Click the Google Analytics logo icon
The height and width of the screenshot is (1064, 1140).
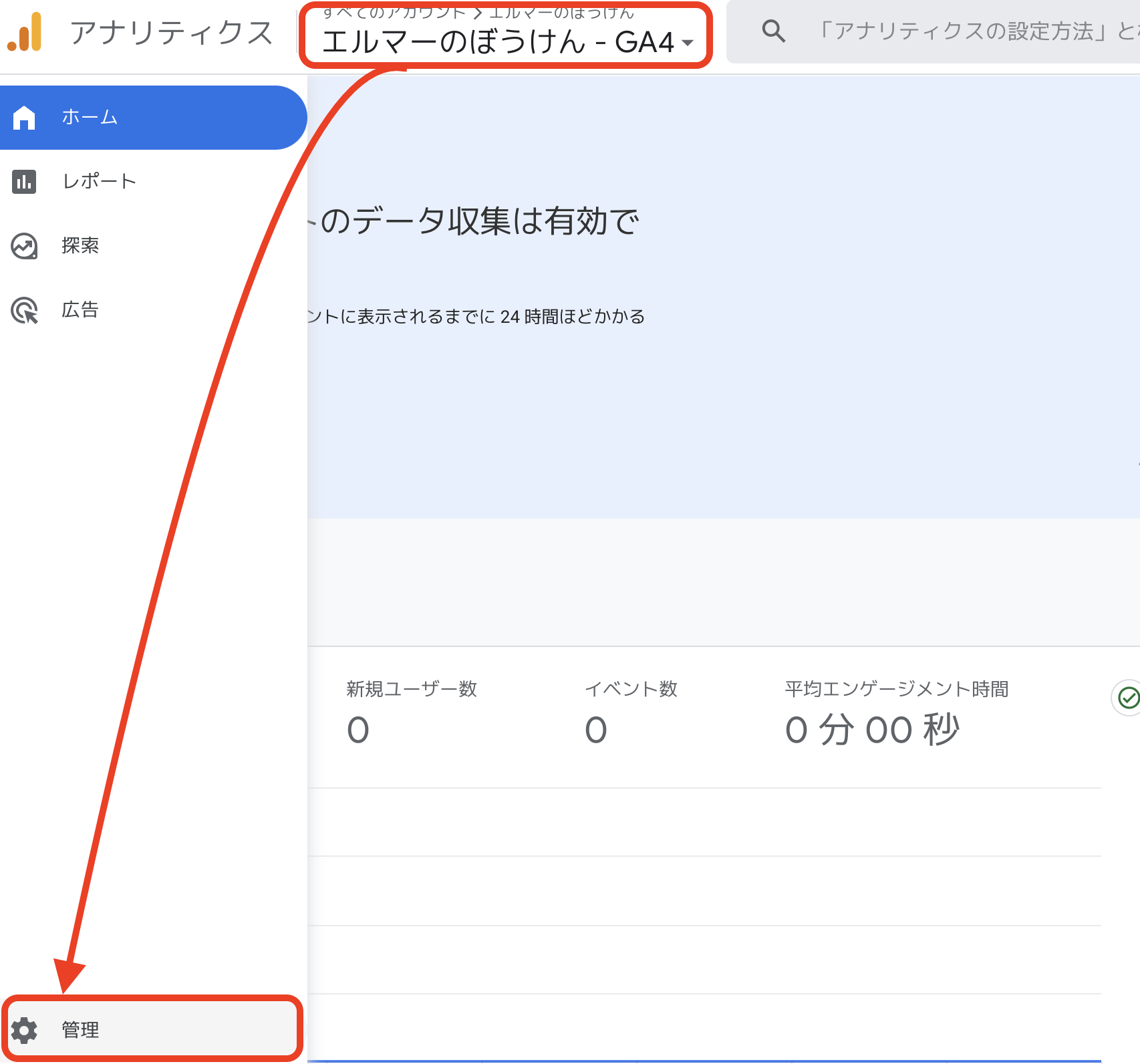[x=25, y=31]
